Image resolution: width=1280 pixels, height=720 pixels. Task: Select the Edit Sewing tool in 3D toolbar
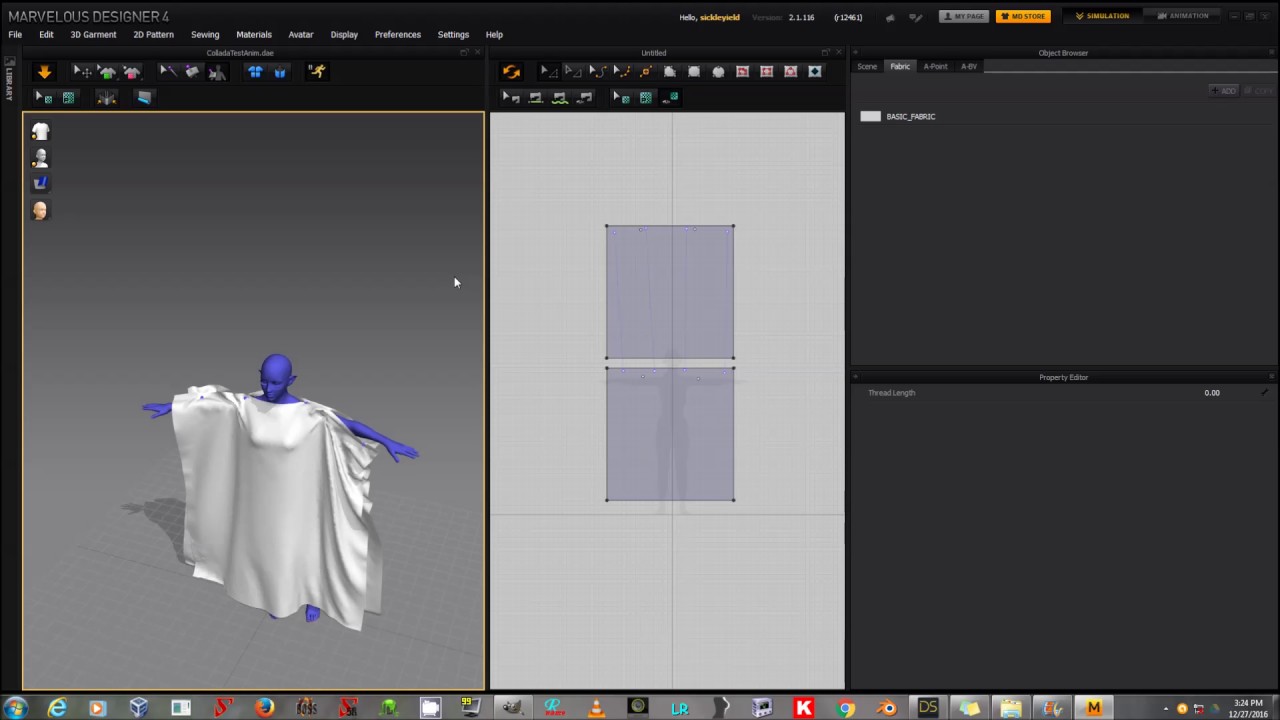point(168,72)
